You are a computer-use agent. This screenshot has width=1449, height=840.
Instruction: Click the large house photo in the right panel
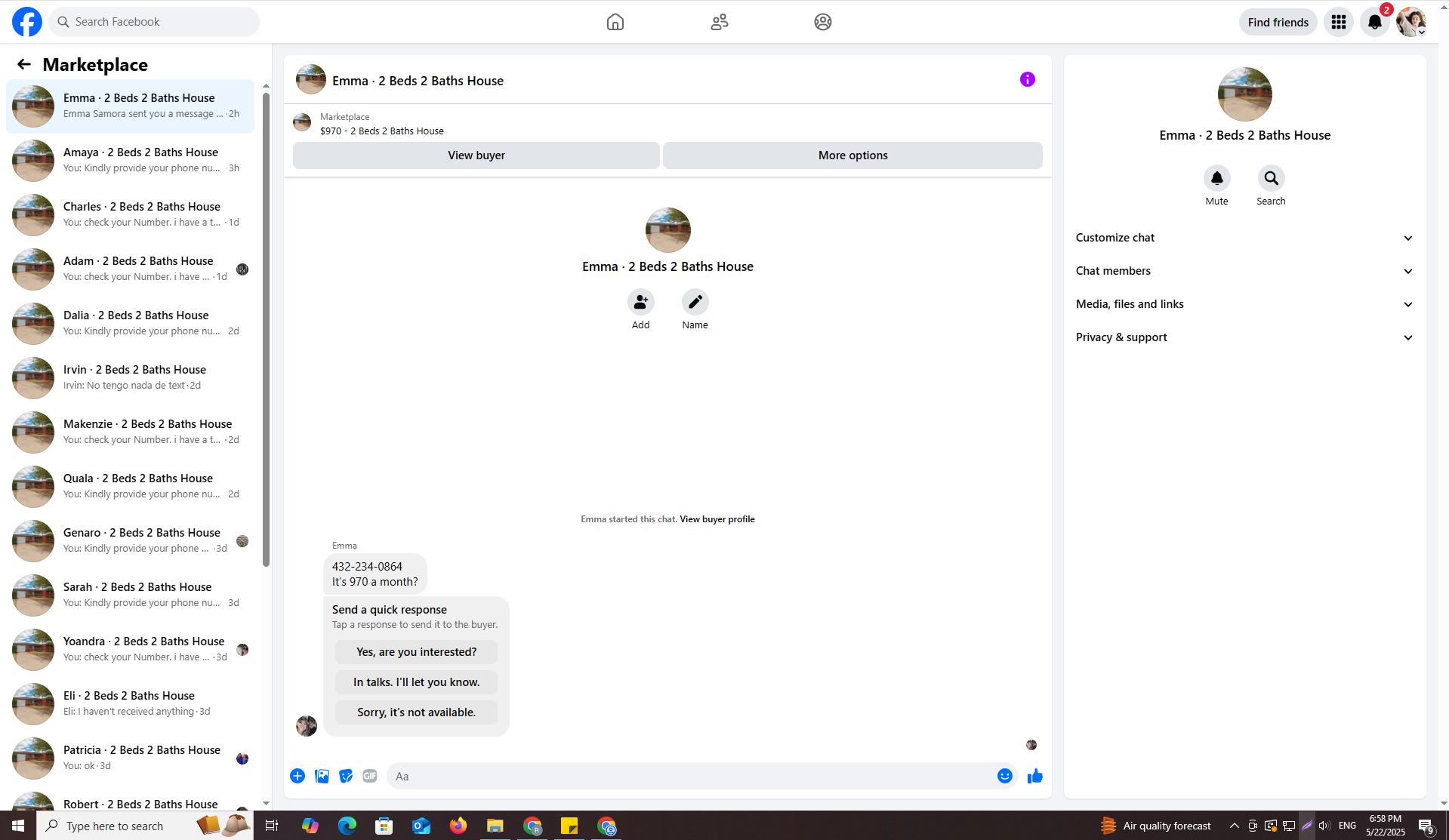(1245, 94)
